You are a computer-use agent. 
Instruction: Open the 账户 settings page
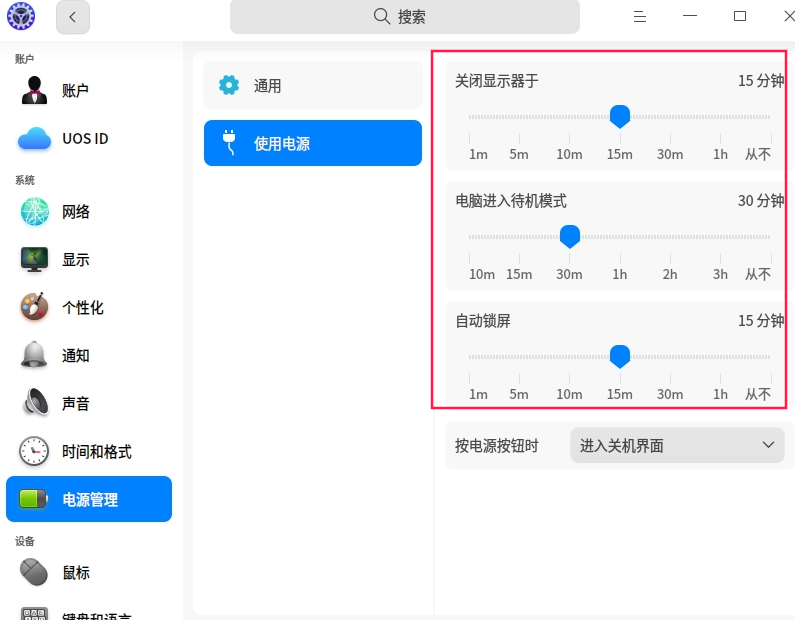click(x=89, y=90)
